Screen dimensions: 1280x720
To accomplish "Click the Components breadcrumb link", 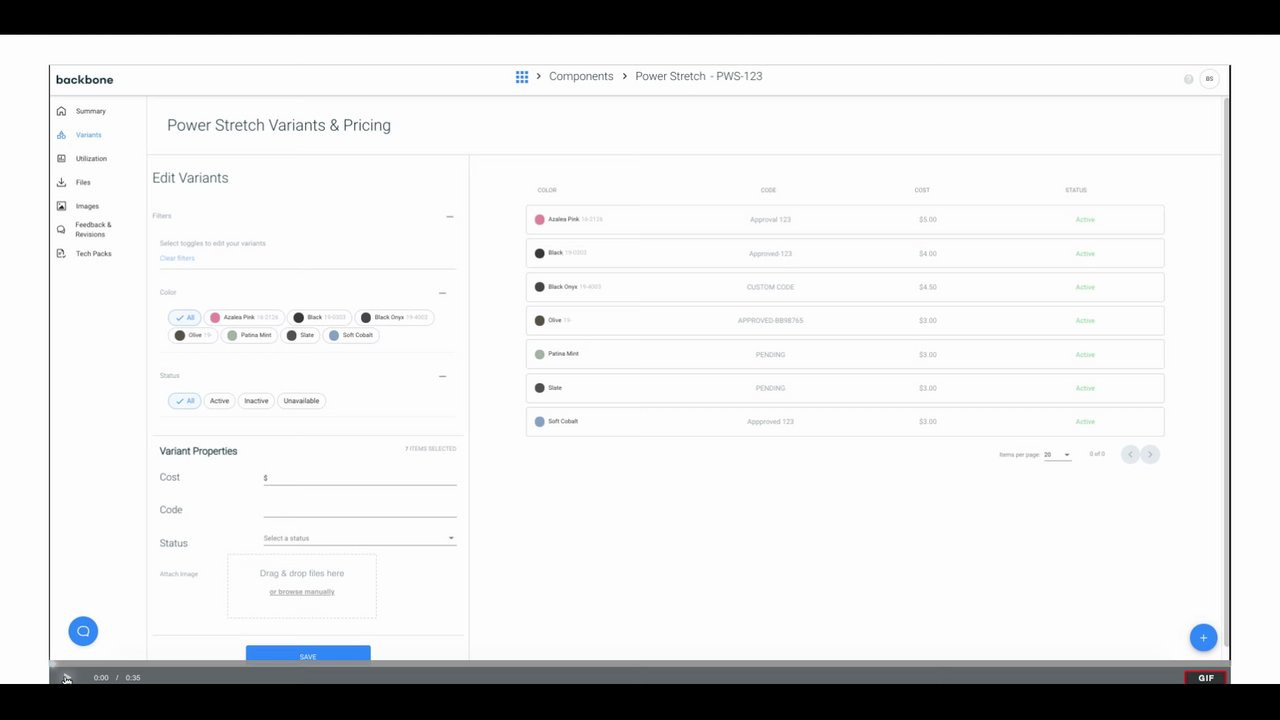I will pyautogui.click(x=581, y=76).
